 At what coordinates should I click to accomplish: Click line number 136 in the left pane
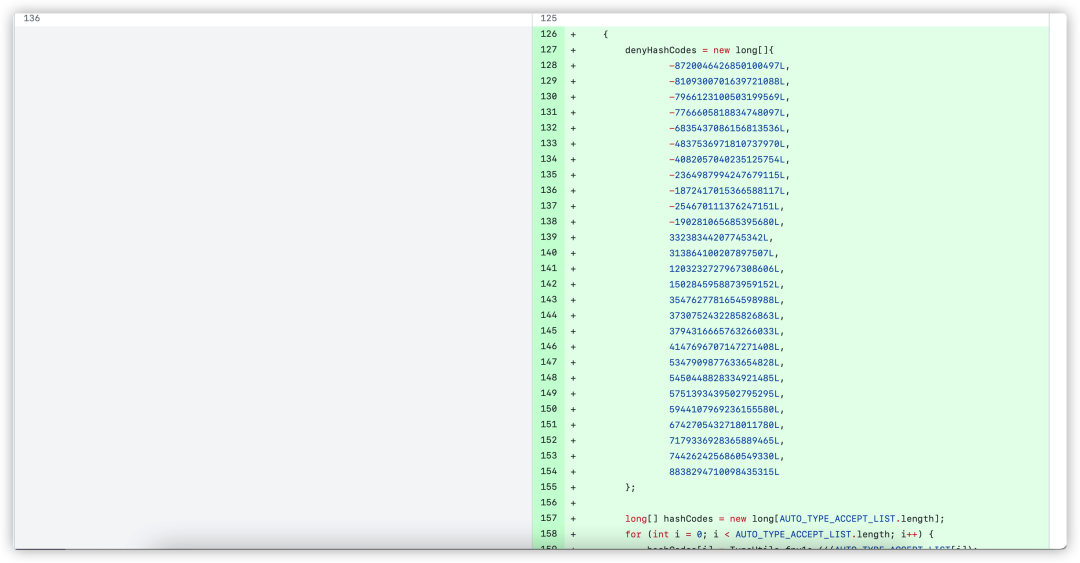tap(32, 18)
